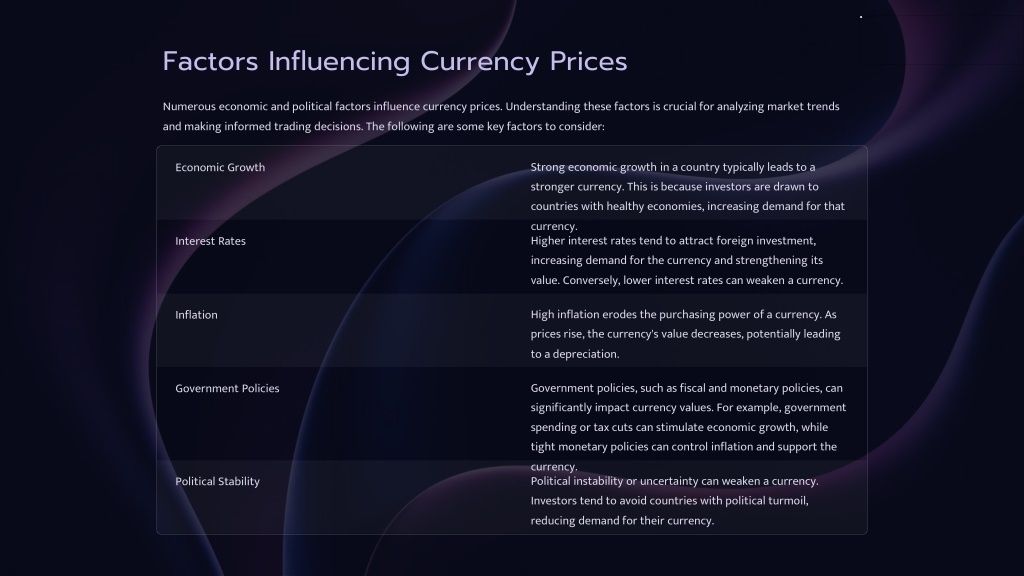Click the word 'Prices' in the heading

588,61
